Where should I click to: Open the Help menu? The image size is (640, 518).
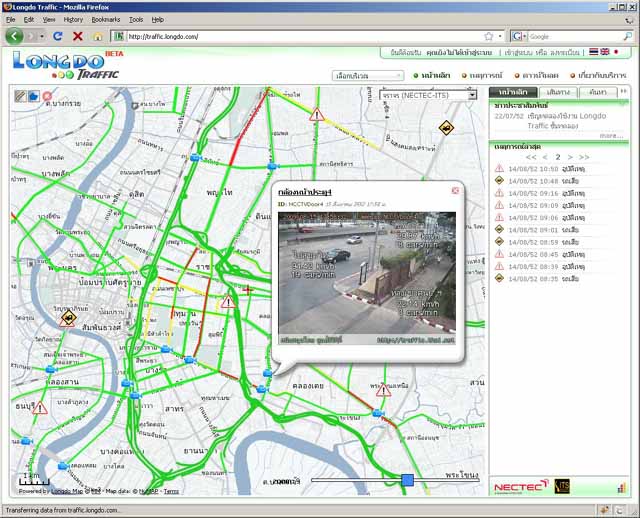158,20
